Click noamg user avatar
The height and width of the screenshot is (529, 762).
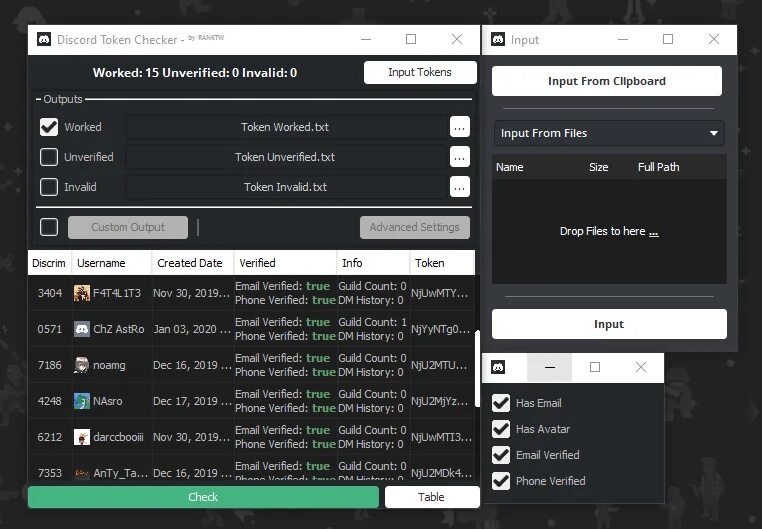point(82,365)
